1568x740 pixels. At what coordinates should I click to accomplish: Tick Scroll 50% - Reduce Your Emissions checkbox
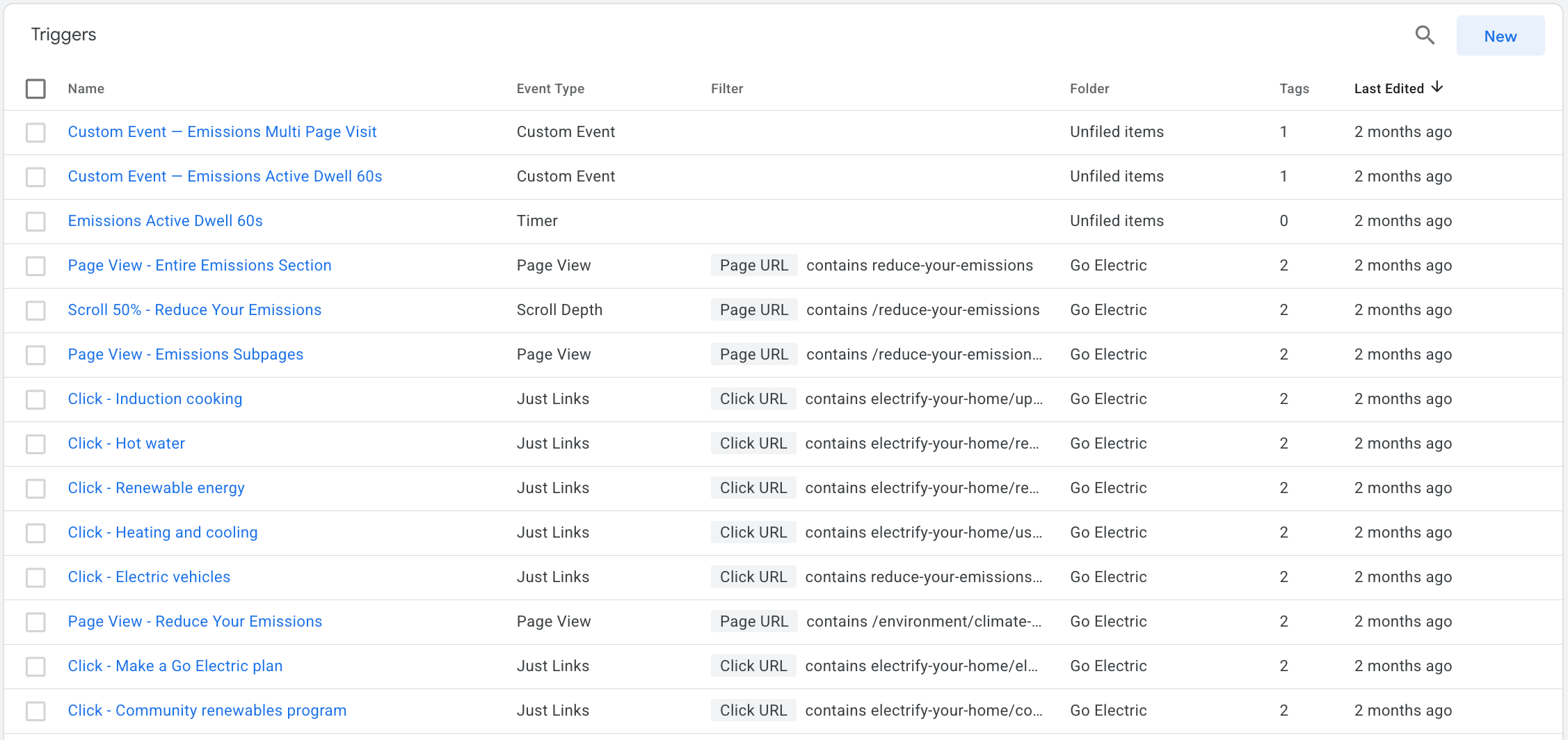35,310
